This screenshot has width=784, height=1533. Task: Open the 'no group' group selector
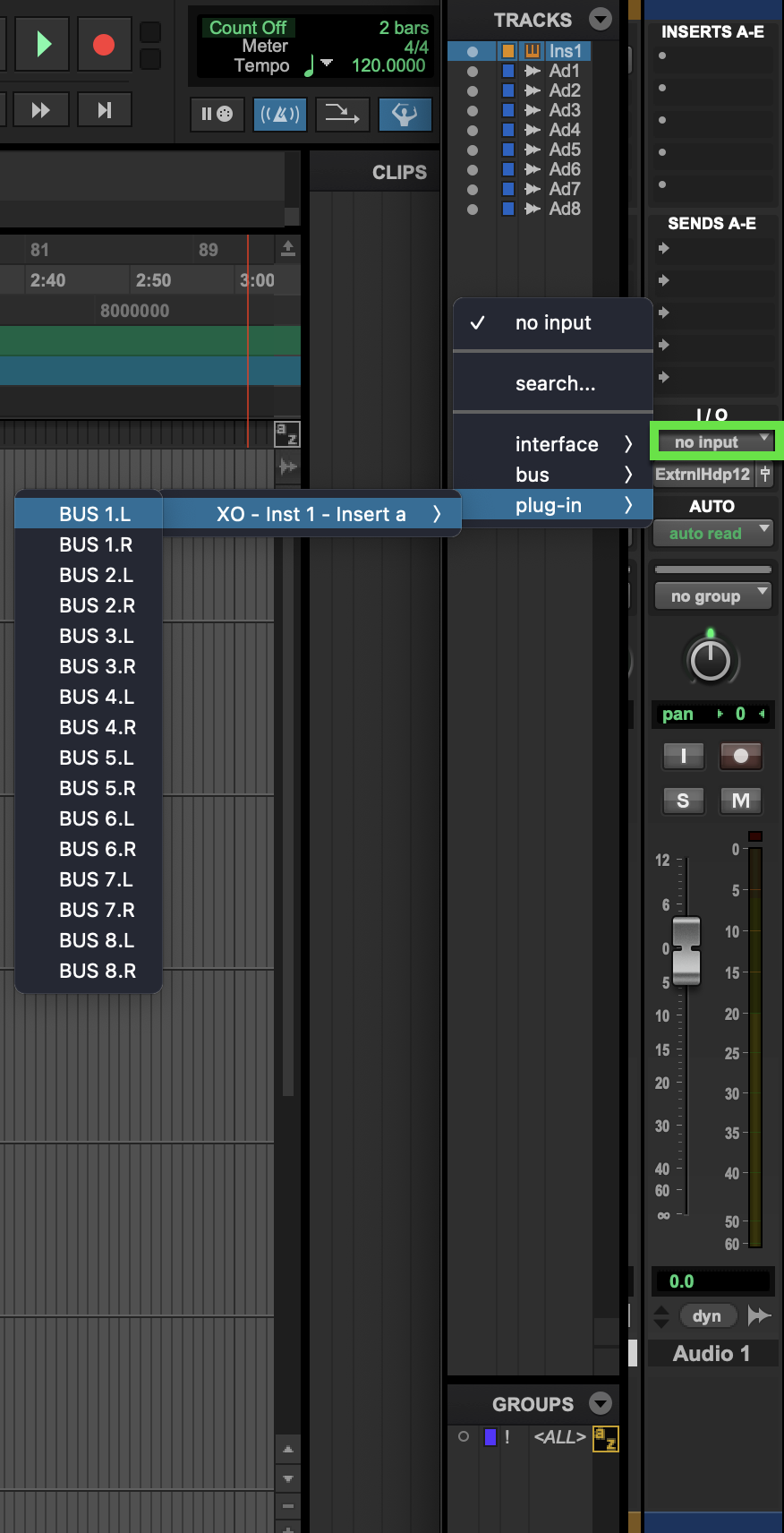[713, 595]
